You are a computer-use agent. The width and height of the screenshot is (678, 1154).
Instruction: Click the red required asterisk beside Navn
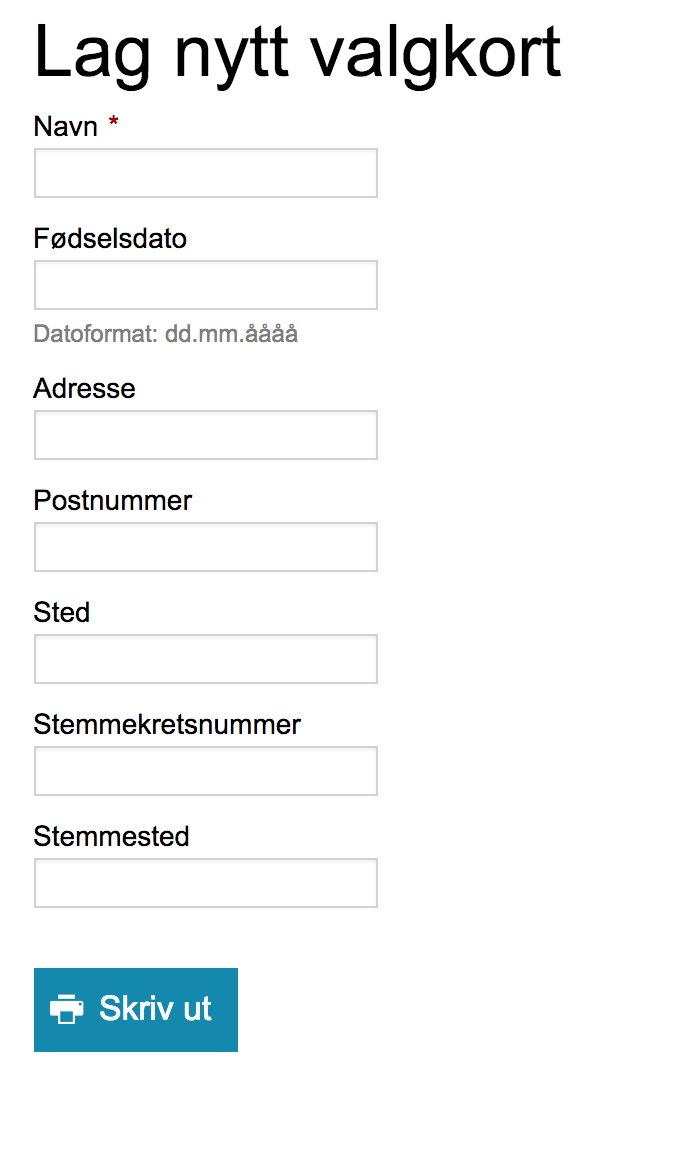113,121
